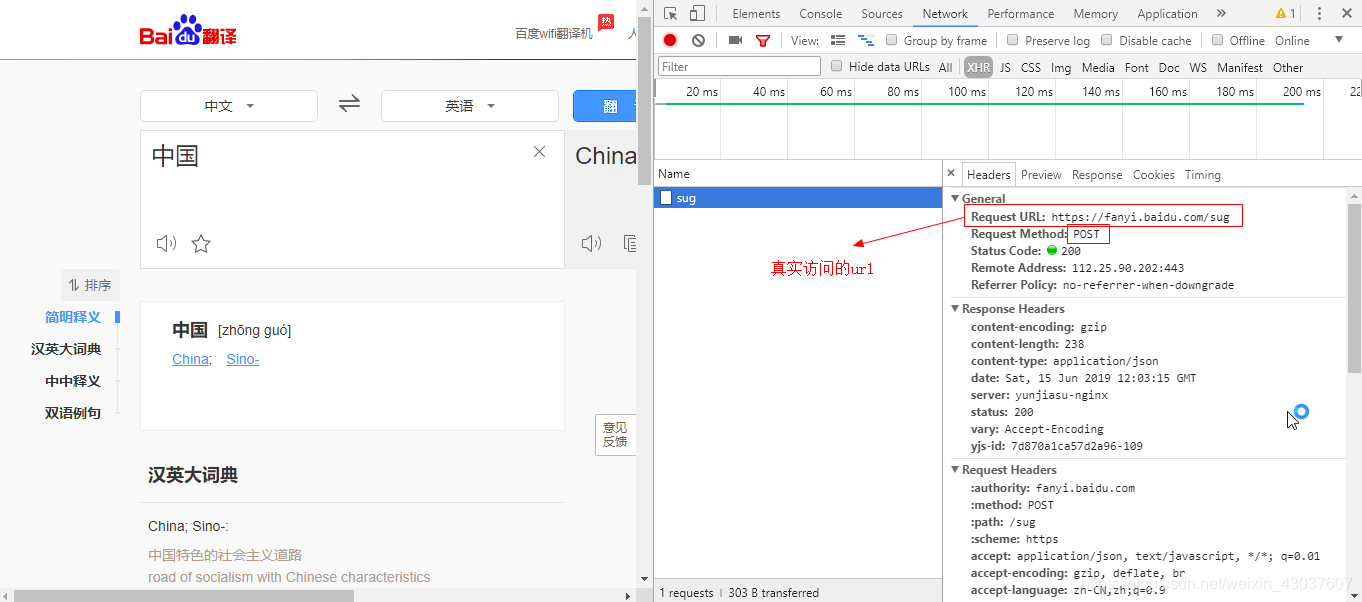The width and height of the screenshot is (1362, 602).
Task: Clear the 中国 input text
Action: click(539, 152)
